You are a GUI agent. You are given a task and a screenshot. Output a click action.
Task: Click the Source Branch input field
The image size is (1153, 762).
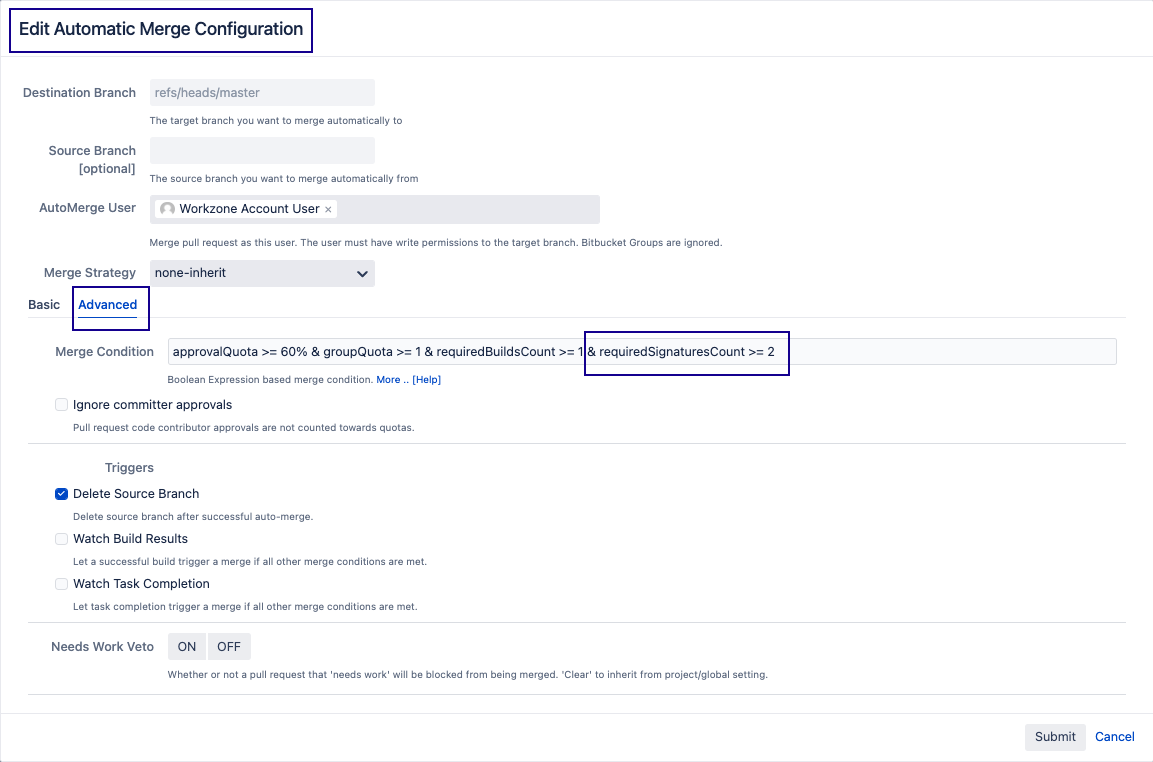point(262,151)
